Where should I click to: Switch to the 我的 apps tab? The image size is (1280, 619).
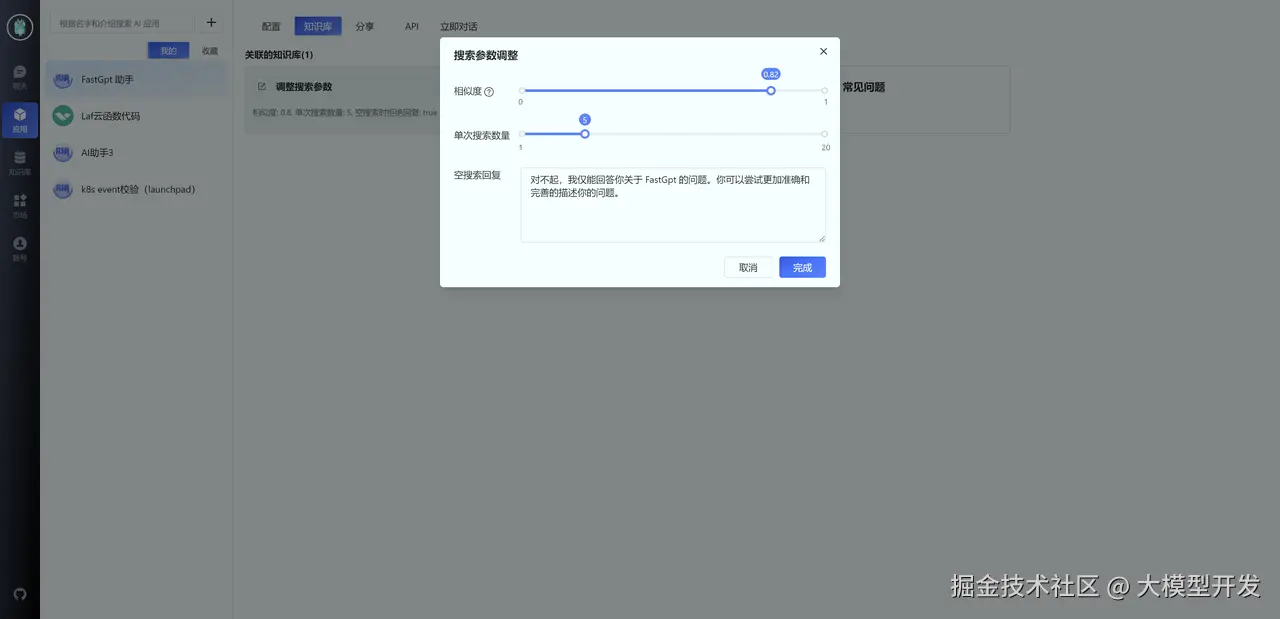(167, 50)
